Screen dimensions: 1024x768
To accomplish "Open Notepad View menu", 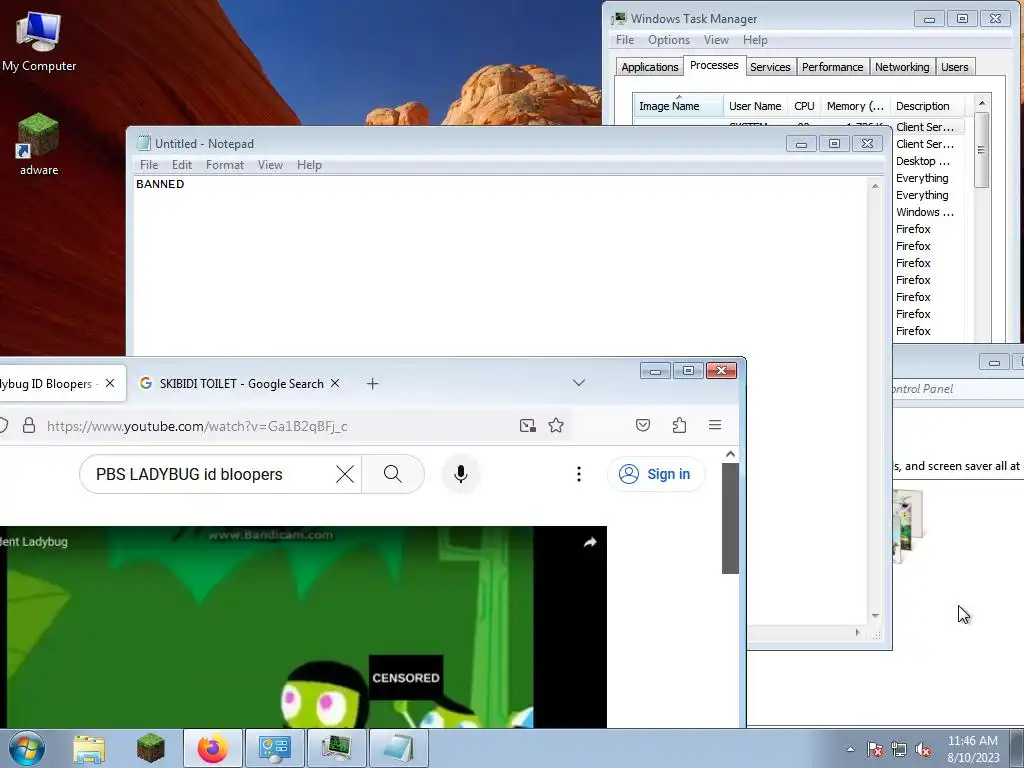I will tap(270, 165).
